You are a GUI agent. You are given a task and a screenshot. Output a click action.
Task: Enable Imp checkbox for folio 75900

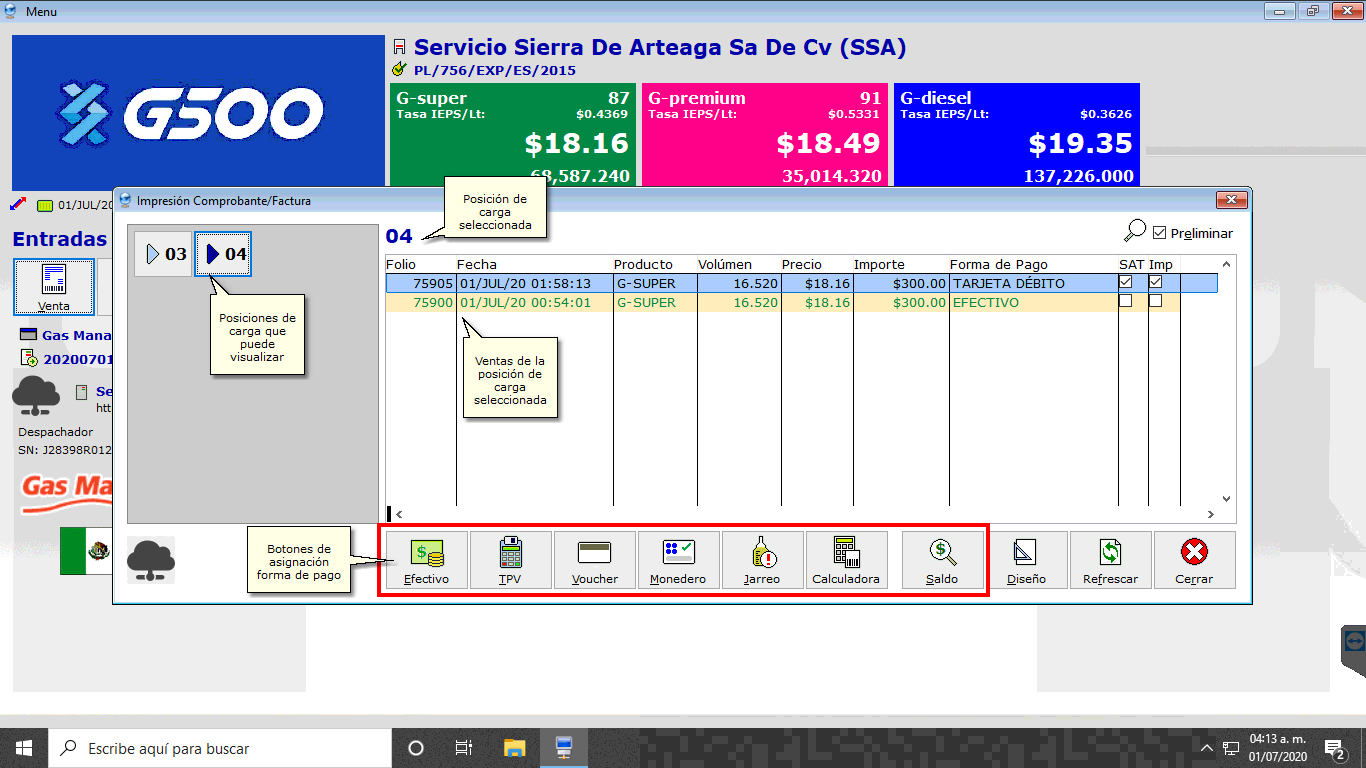(x=1156, y=302)
